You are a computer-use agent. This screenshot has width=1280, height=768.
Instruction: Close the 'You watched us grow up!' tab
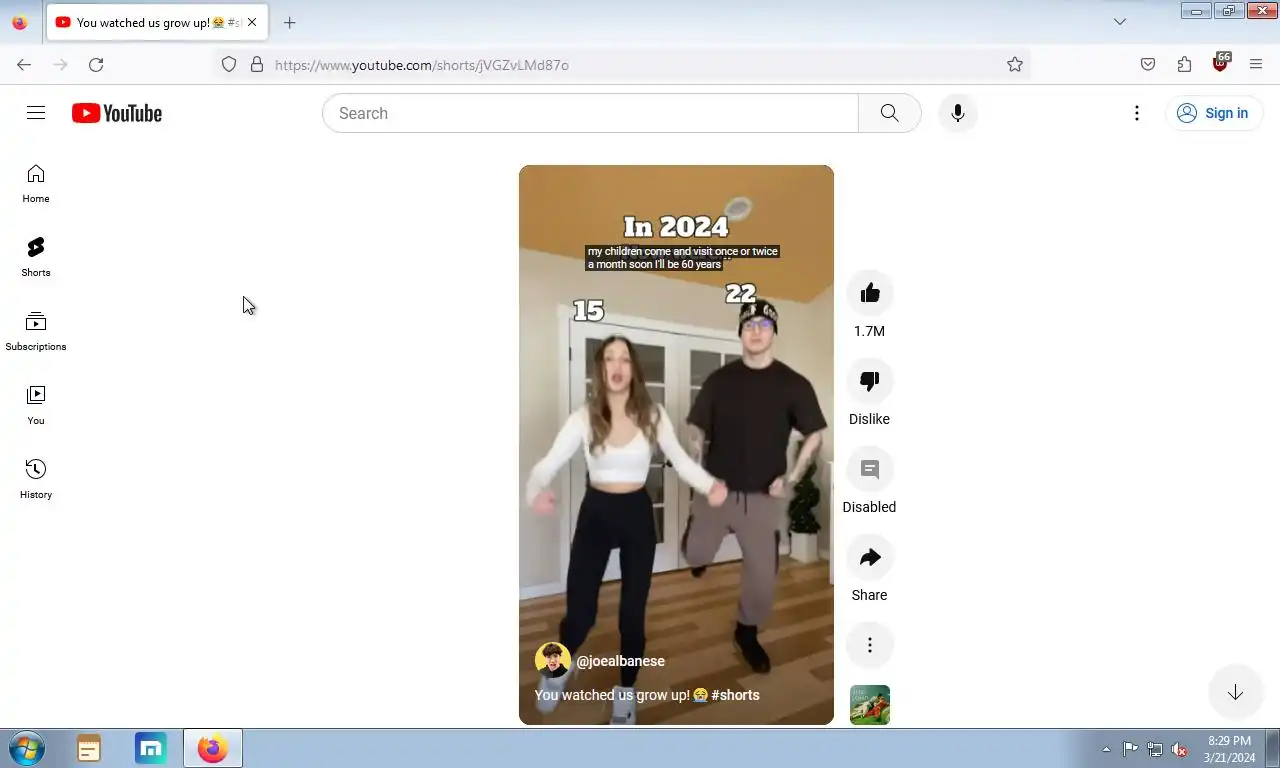point(252,22)
